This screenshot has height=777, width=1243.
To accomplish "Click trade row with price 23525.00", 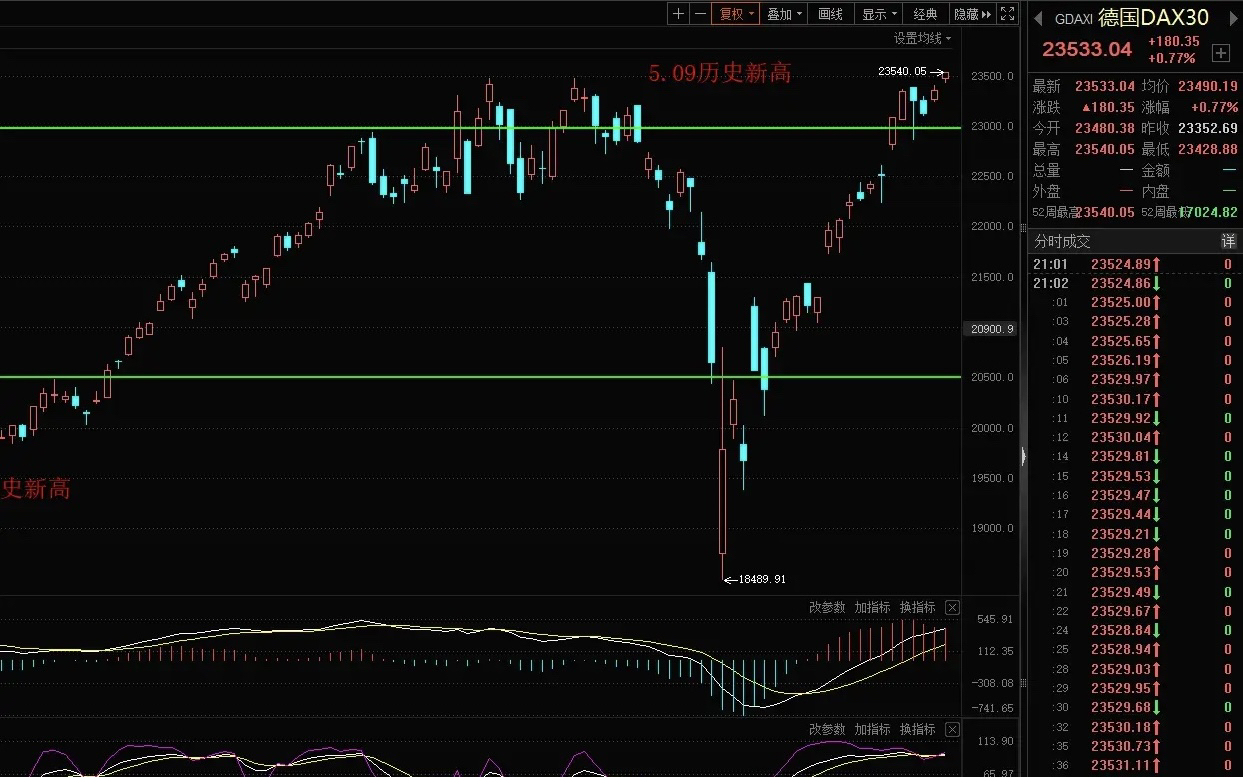I will click(1135, 302).
